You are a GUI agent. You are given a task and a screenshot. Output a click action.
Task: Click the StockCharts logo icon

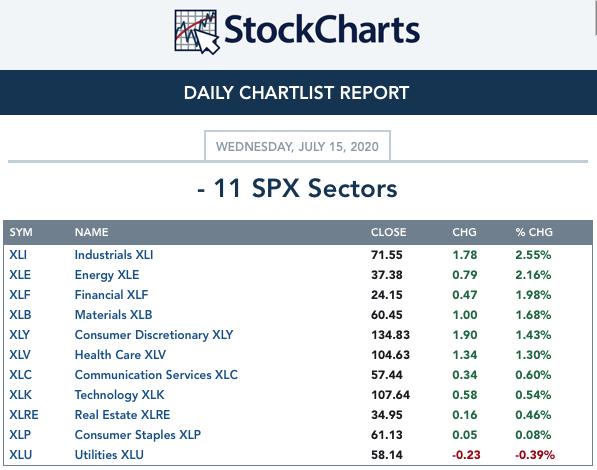tap(197, 32)
